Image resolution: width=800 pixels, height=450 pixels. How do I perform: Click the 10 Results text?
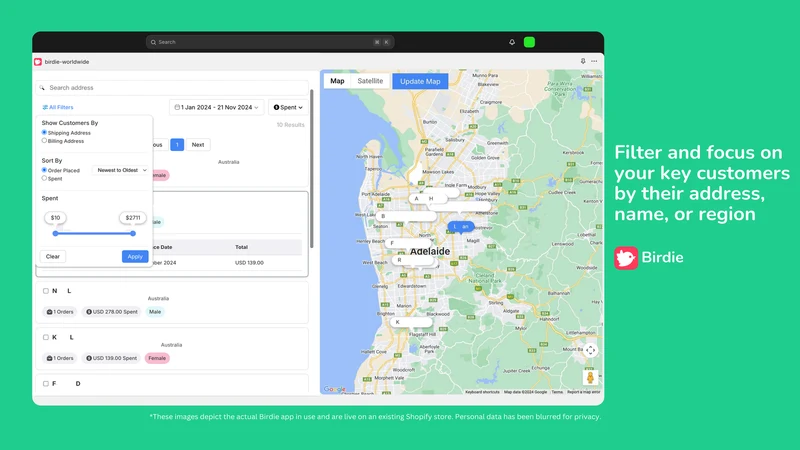(290, 125)
